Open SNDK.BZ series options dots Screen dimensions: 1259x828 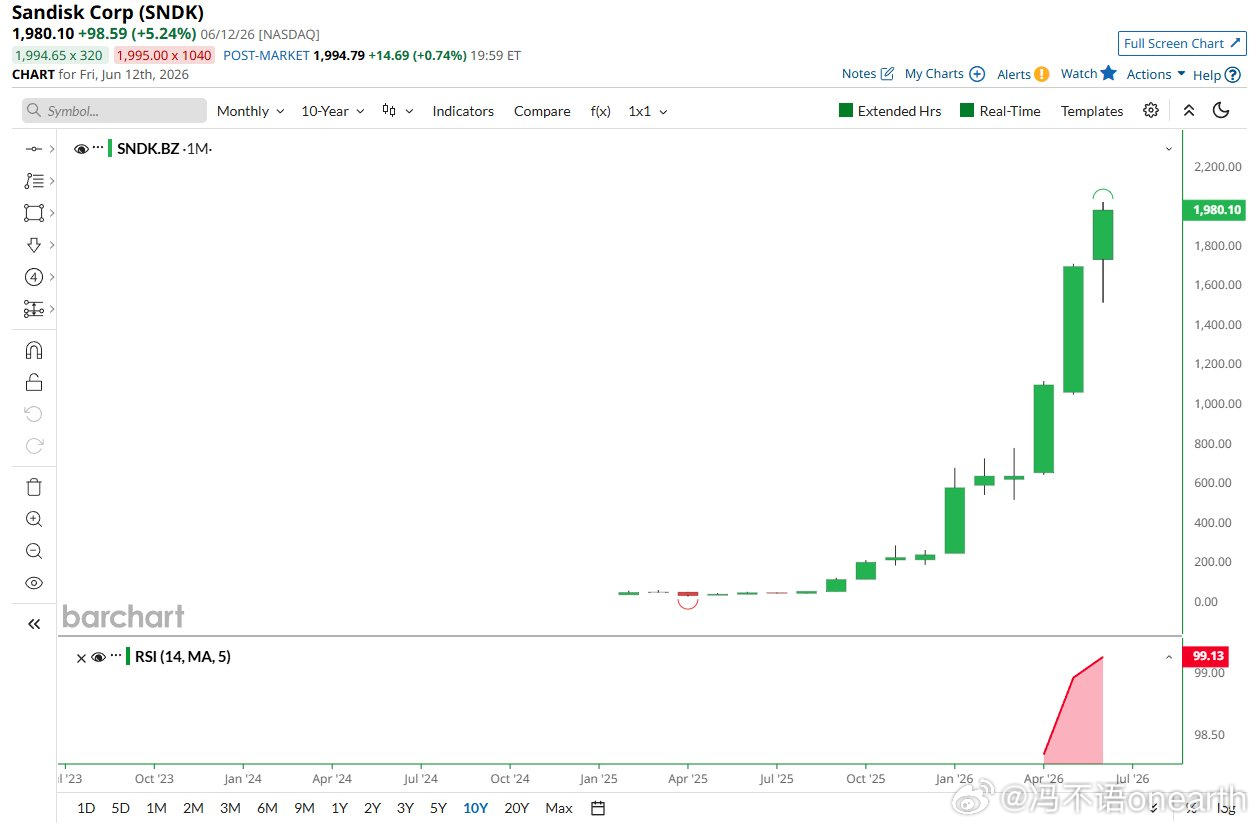98,148
